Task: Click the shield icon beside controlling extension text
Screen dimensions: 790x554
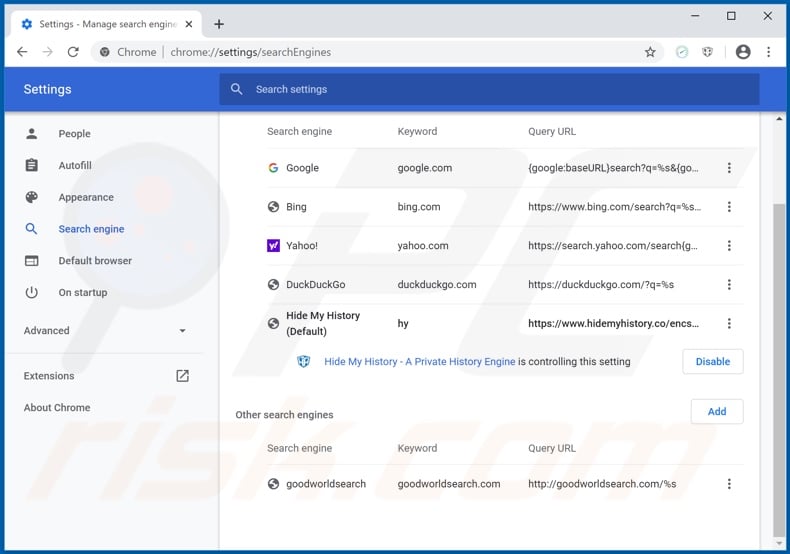Action: pos(303,361)
